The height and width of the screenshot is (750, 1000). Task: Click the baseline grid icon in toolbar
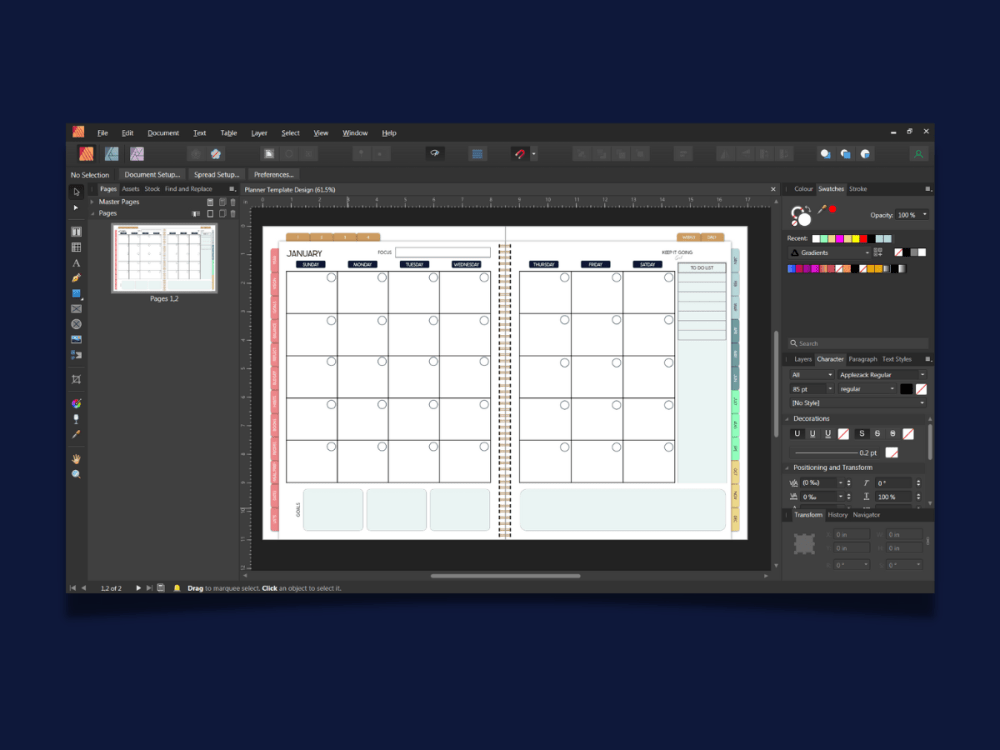[476, 154]
